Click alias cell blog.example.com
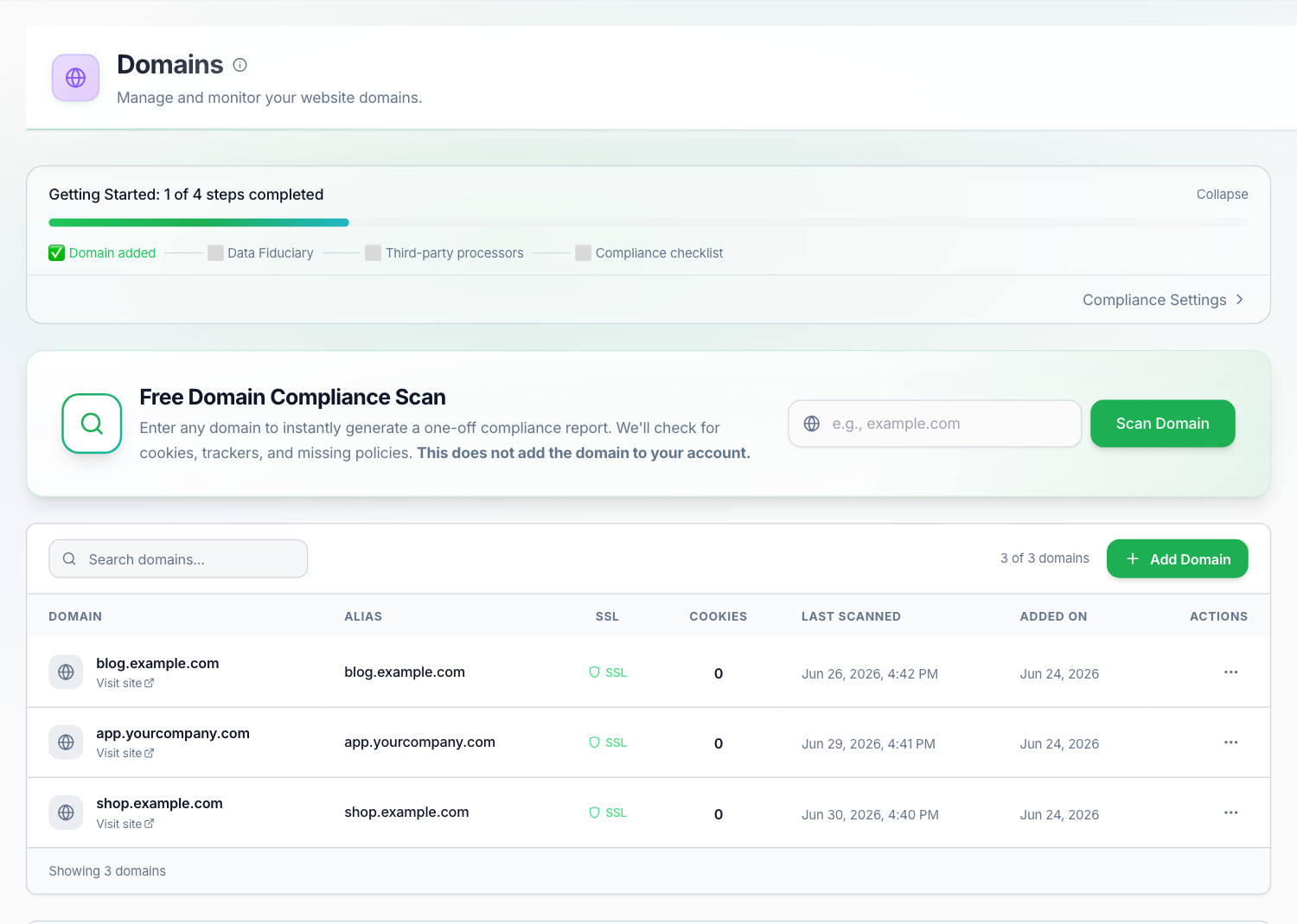The width and height of the screenshot is (1297, 924). pyautogui.click(x=405, y=672)
